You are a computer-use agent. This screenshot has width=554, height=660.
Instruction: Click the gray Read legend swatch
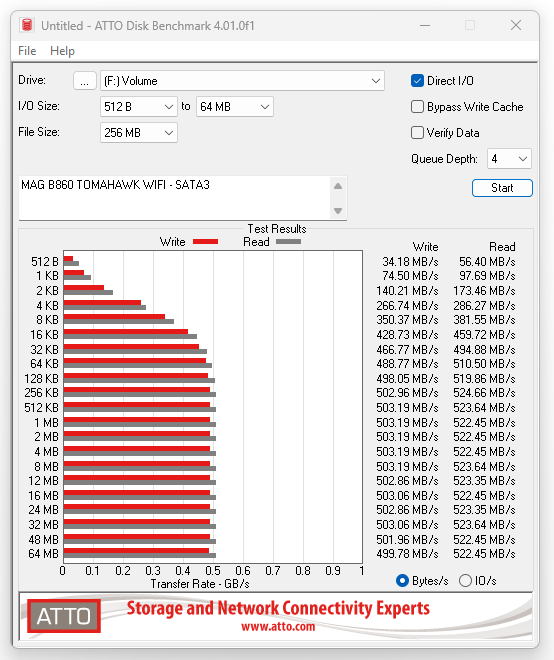pyautogui.click(x=288, y=242)
